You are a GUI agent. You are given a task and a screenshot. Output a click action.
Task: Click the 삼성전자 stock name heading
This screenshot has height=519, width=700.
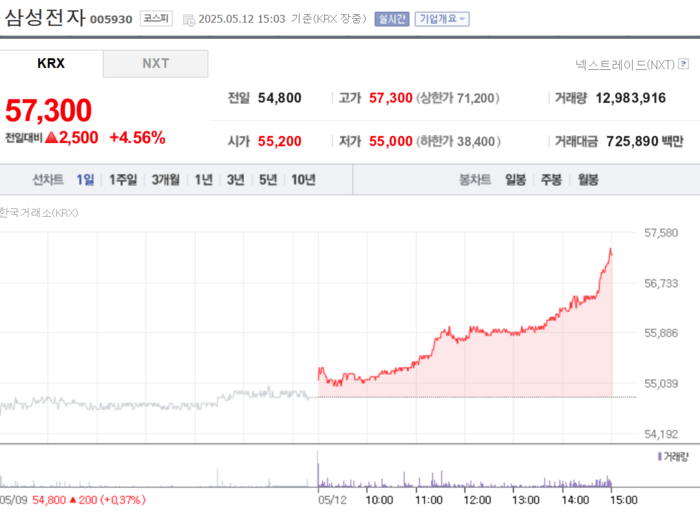coord(45,18)
